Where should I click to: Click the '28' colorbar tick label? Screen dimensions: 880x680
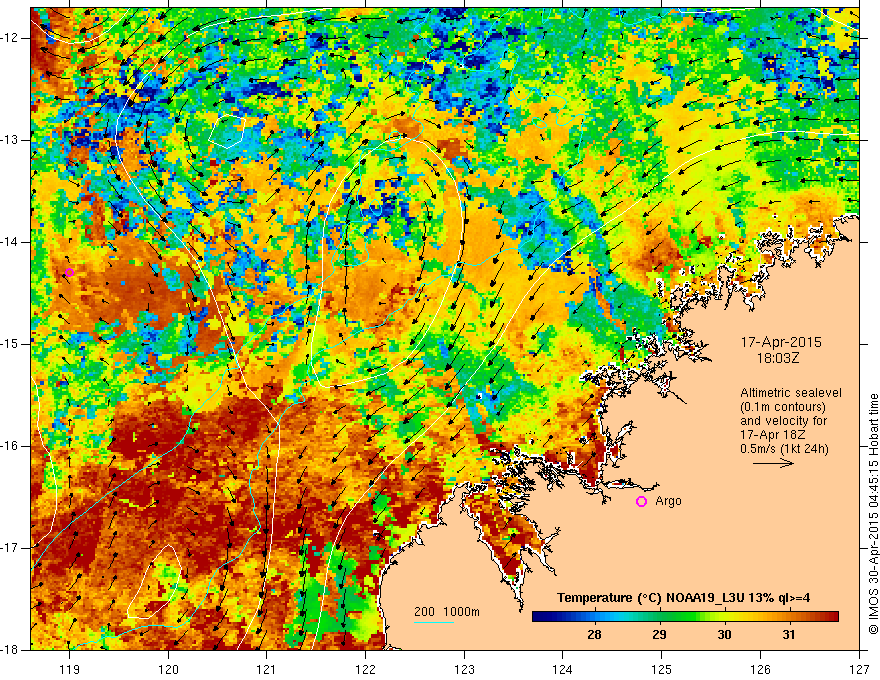(x=594, y=635)
